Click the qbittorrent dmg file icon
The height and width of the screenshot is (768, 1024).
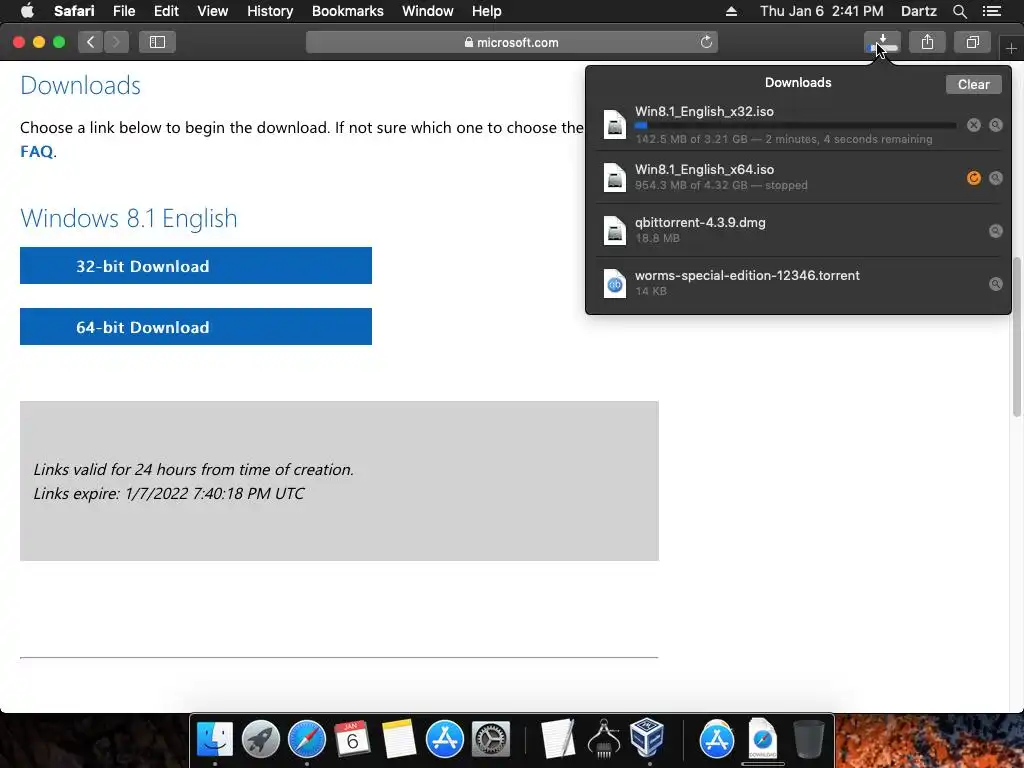click(615, 230)
